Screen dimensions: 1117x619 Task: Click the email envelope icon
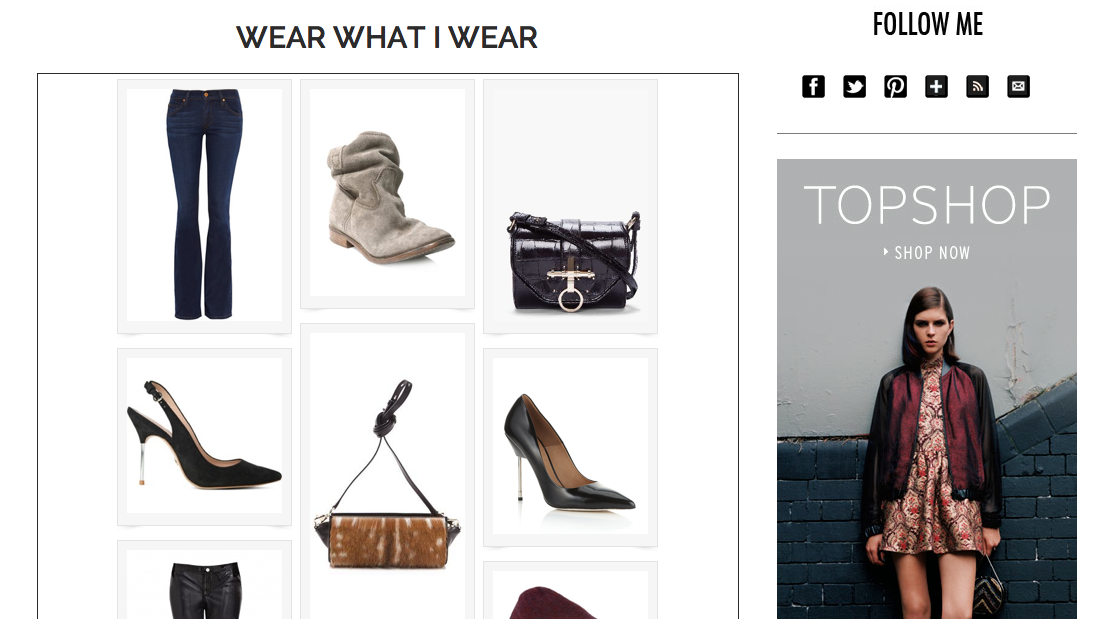(1019, 86)
